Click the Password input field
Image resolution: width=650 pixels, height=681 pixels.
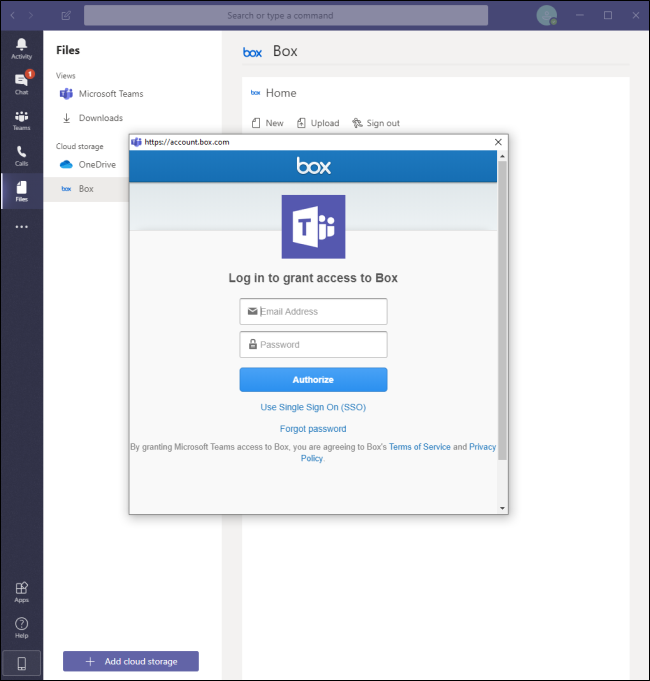click(313, 345)
